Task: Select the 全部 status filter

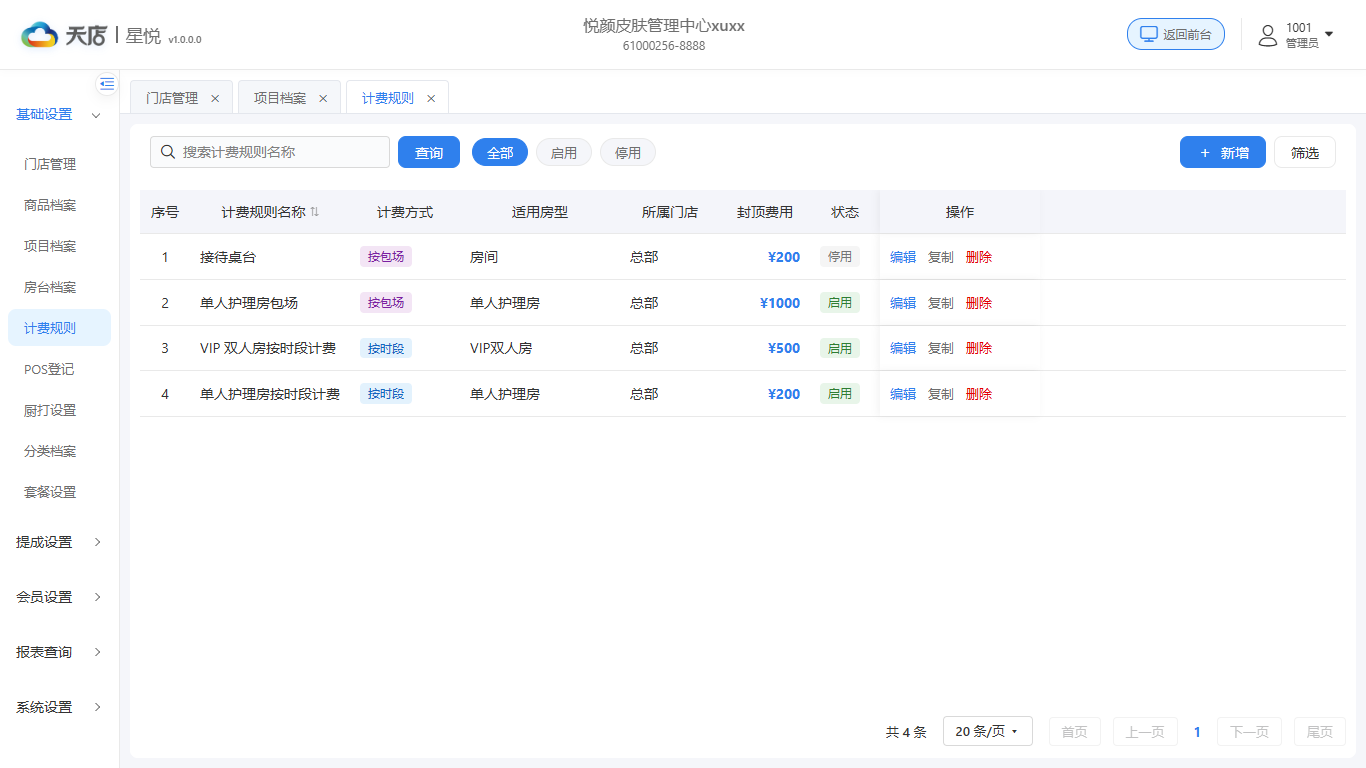Action: 500,152
